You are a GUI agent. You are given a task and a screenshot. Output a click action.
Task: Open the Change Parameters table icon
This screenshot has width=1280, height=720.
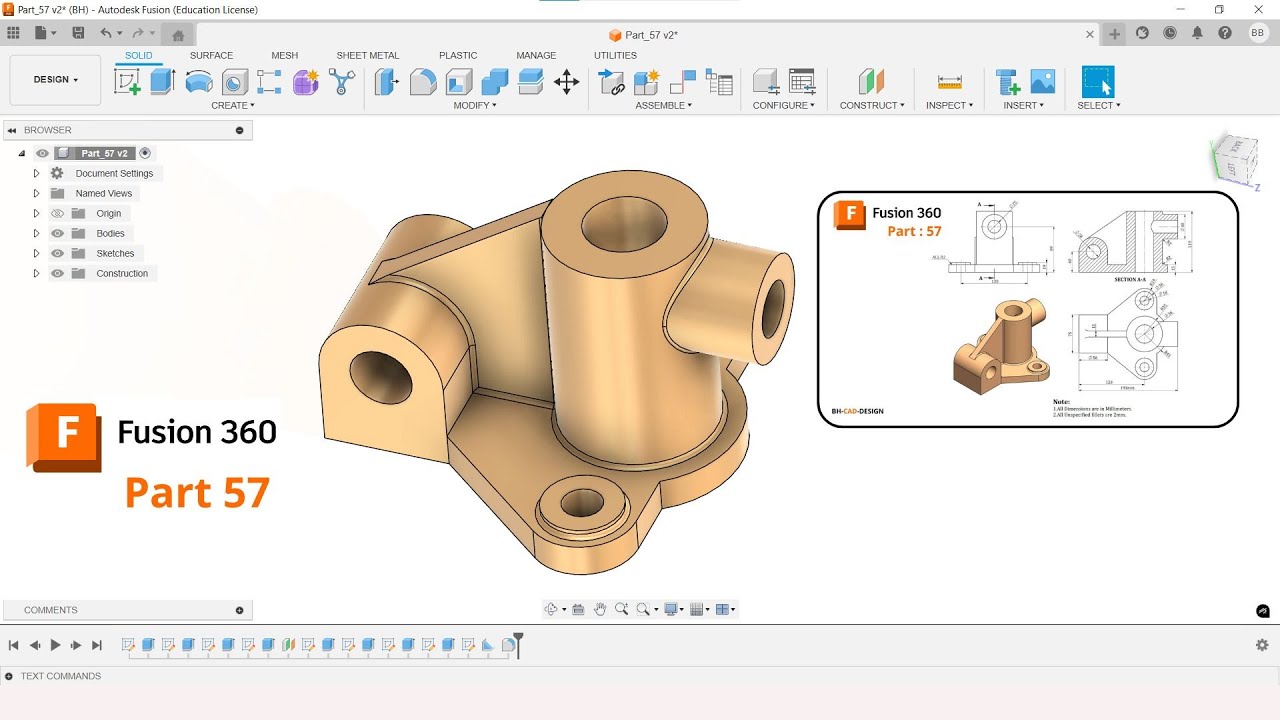[x=802, y=82]
